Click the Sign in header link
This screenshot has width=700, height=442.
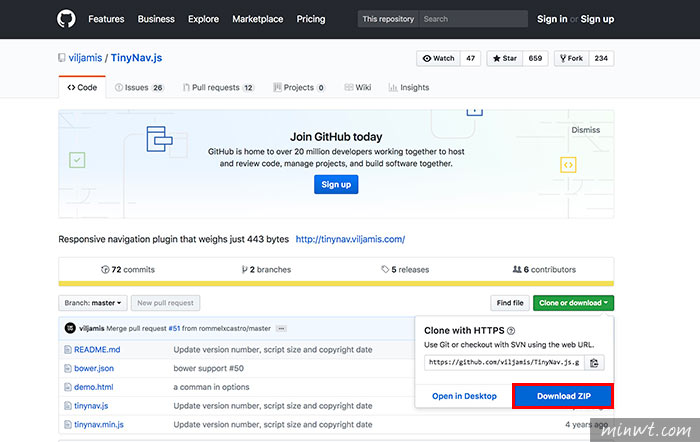(552, 19)
